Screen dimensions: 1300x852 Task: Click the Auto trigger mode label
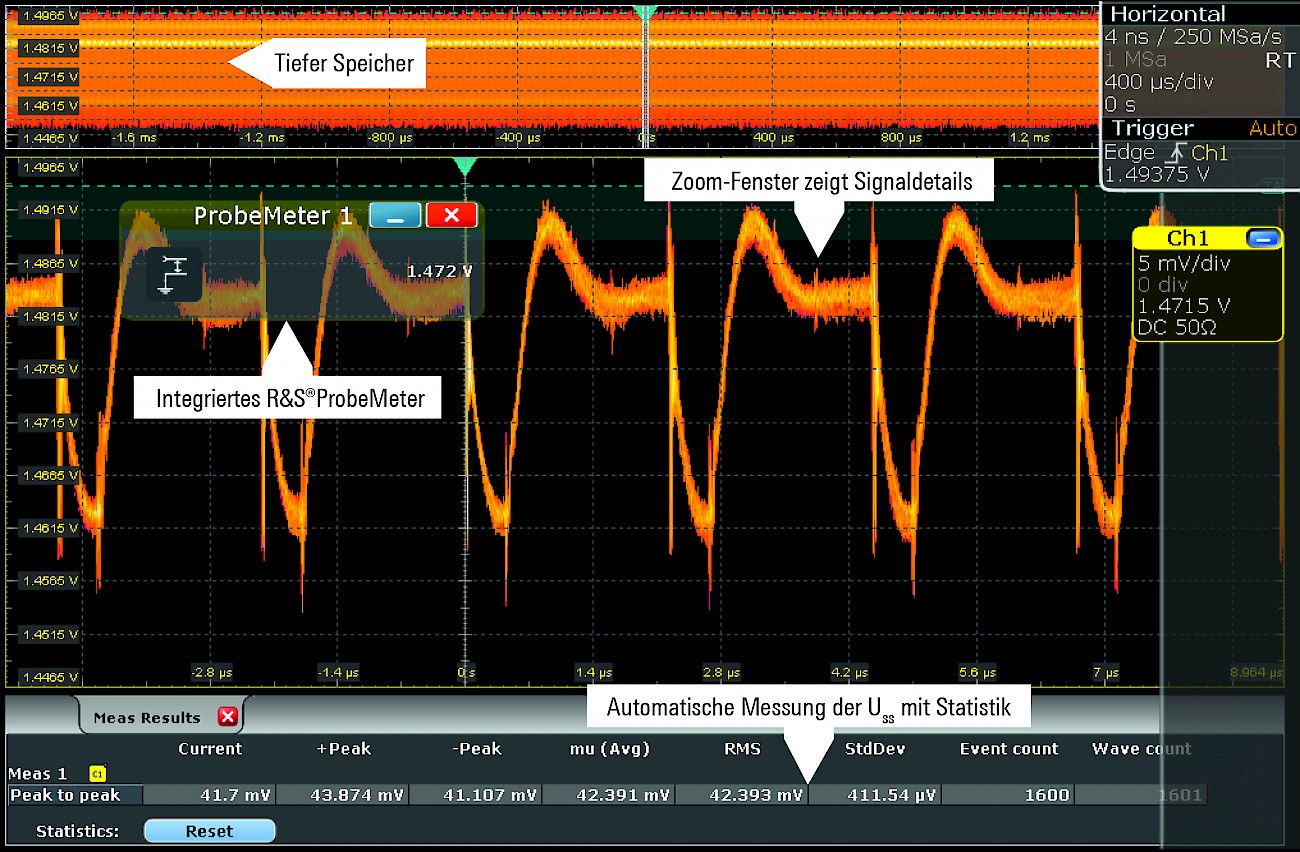click(x=1272, y=128)
